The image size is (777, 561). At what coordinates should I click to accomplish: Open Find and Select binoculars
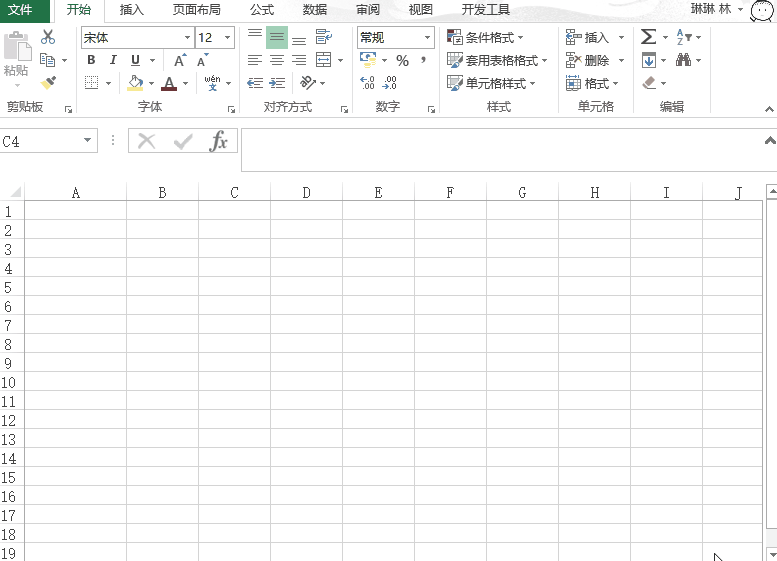pos(683,60)
